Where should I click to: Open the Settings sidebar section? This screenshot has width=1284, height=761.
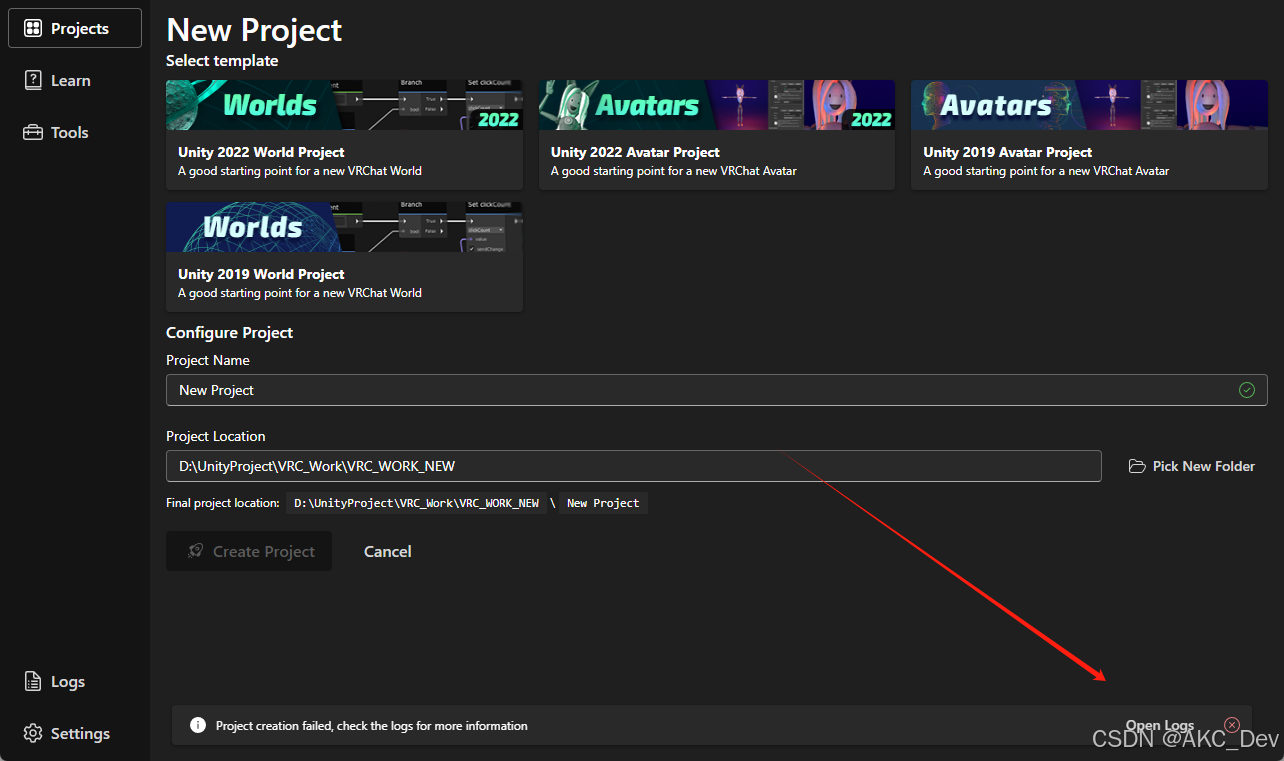[75, 733]
